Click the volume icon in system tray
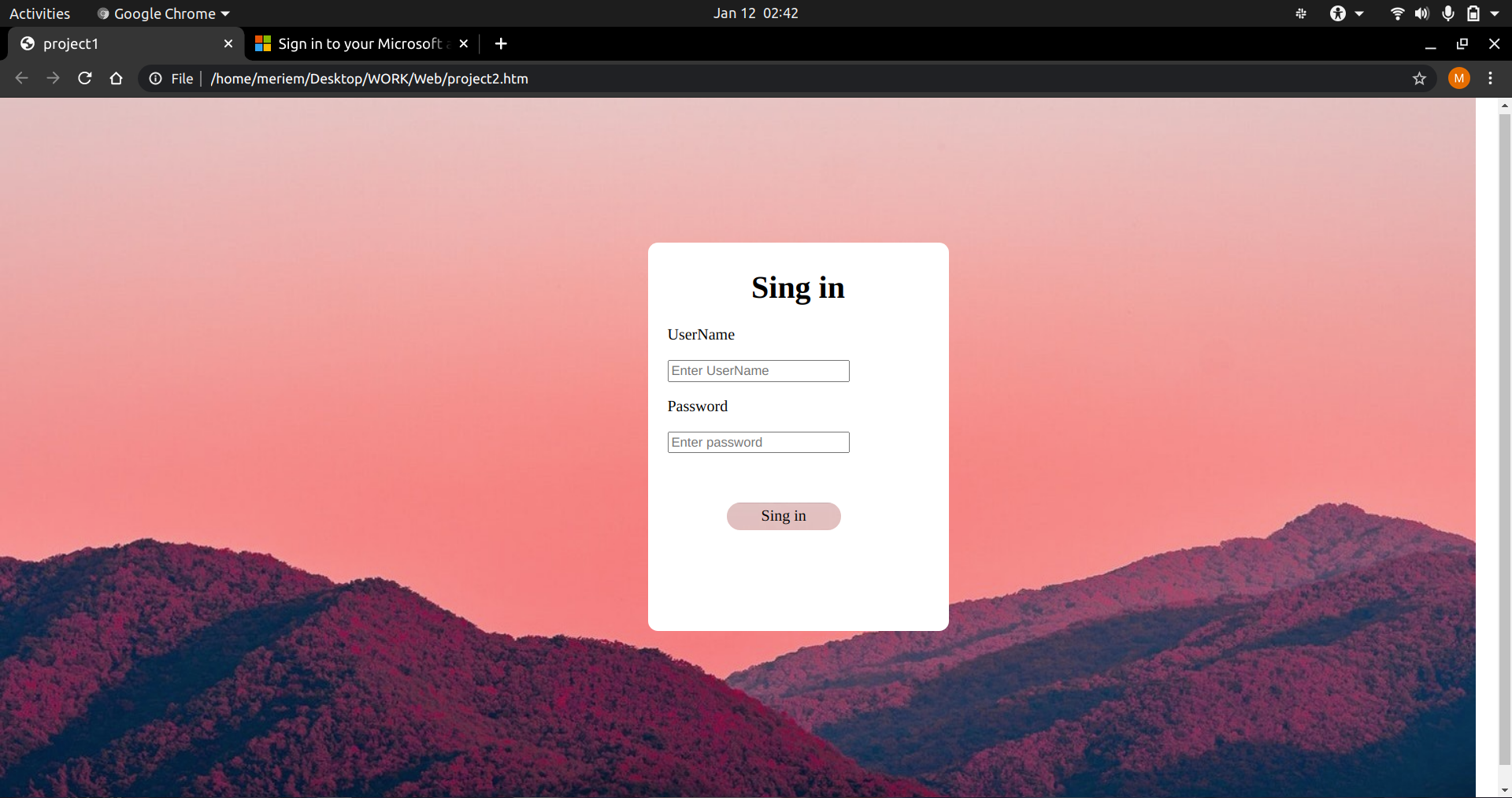 coord(1422,13)
